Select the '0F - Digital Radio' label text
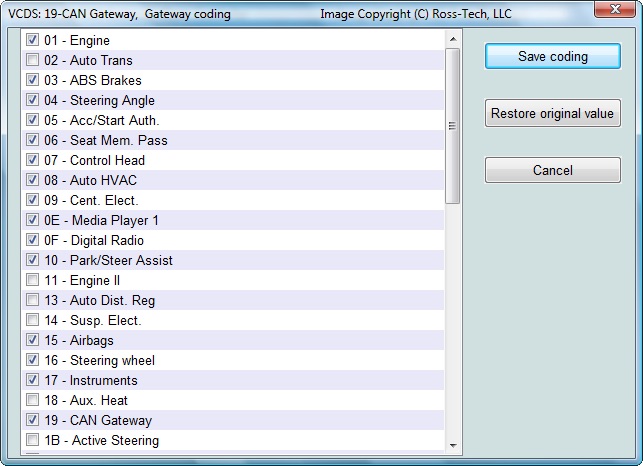The width and height of the screenshot is (643, 466). point(94,240)
